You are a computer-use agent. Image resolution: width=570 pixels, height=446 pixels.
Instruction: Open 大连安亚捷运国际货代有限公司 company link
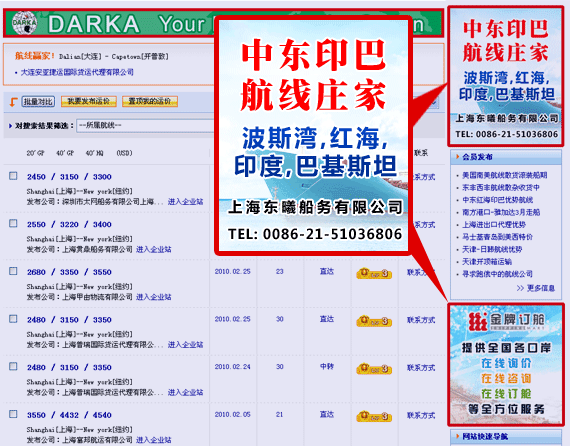click(x=77, y=72)
